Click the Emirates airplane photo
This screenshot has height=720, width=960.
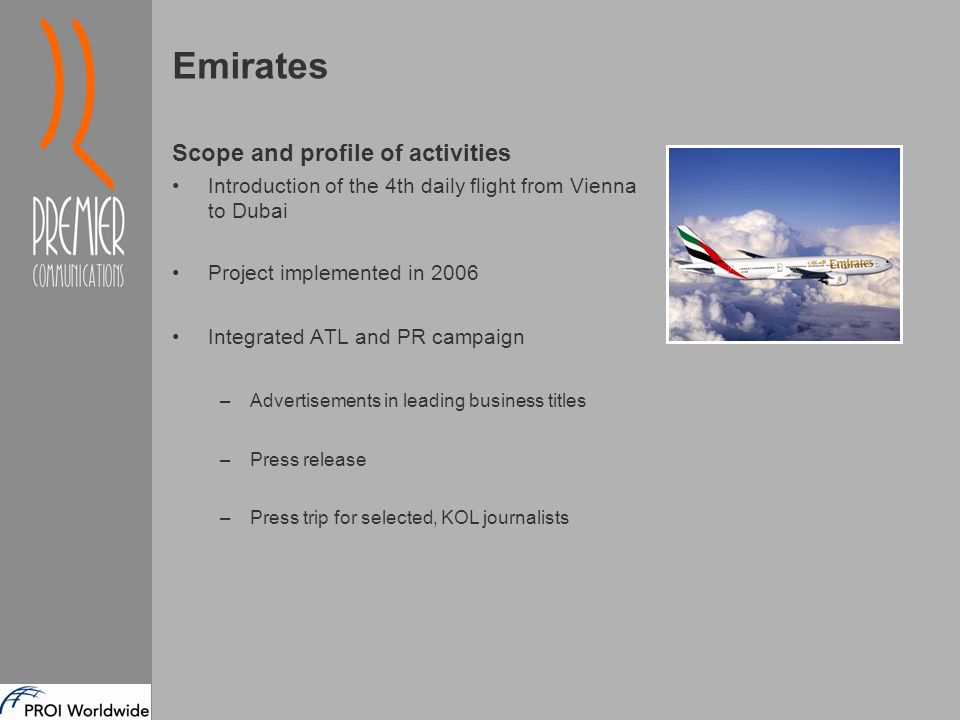(x=784, y=244)
